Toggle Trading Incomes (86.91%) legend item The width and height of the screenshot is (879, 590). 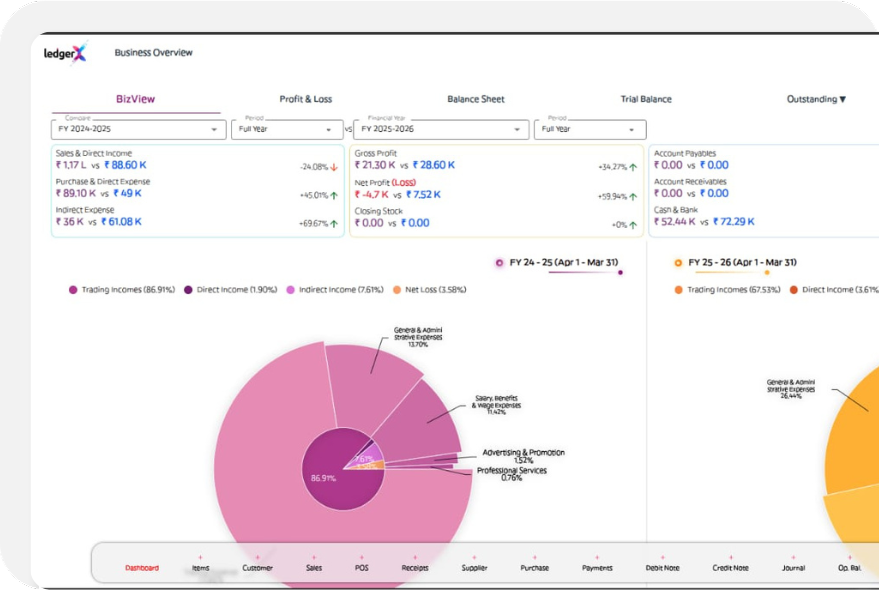tap(121, 290)
